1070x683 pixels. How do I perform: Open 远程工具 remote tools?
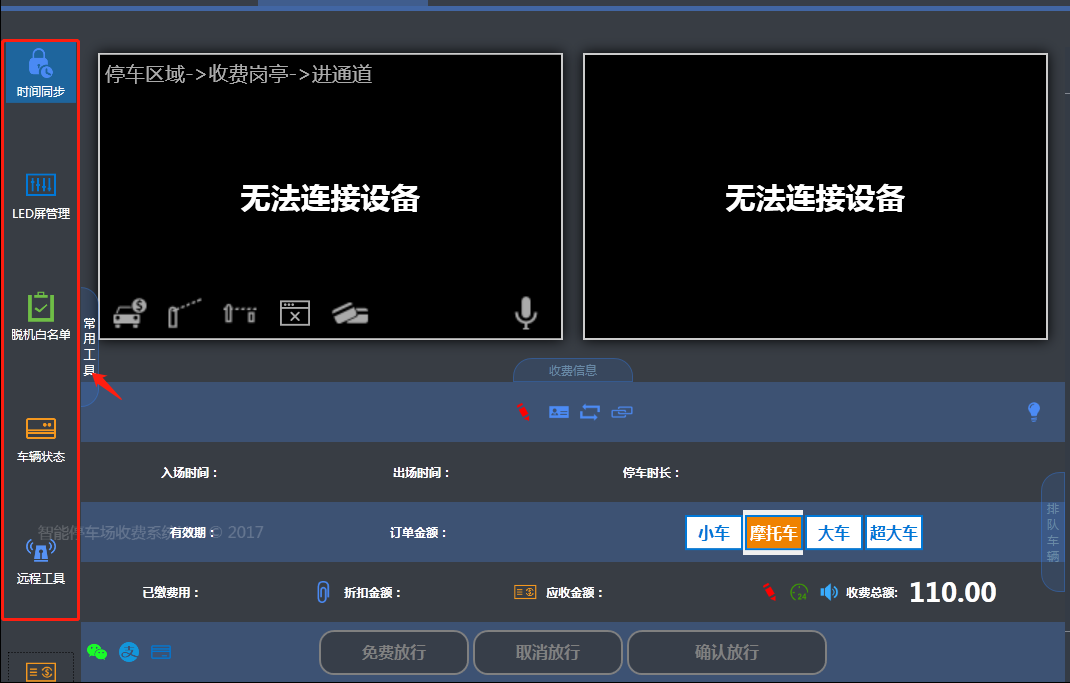(41, 561)
